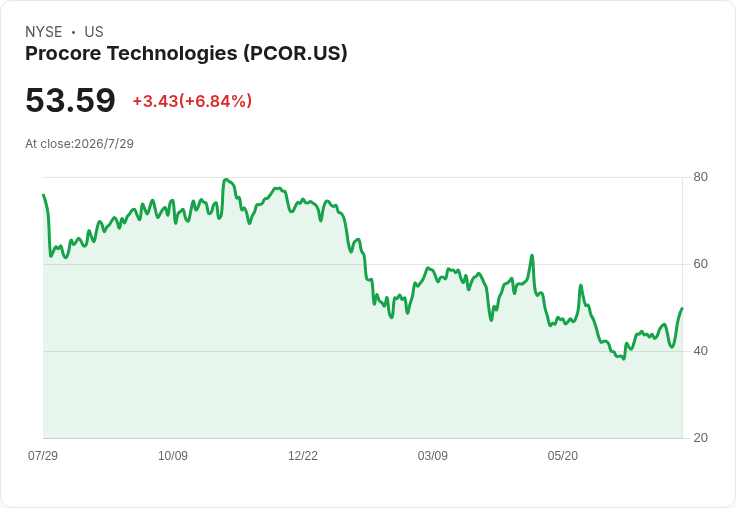Click the 10/09 x-axis date label

pos(173,455)
